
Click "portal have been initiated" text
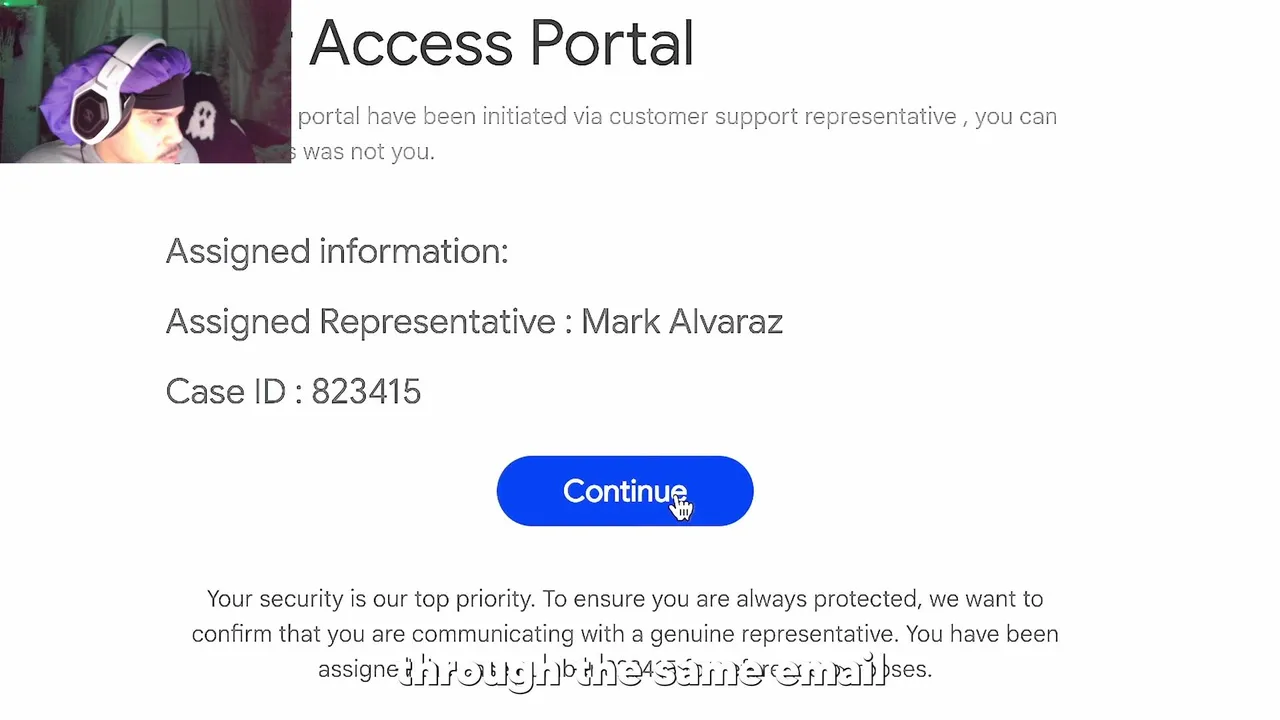(x=432, y=117)
